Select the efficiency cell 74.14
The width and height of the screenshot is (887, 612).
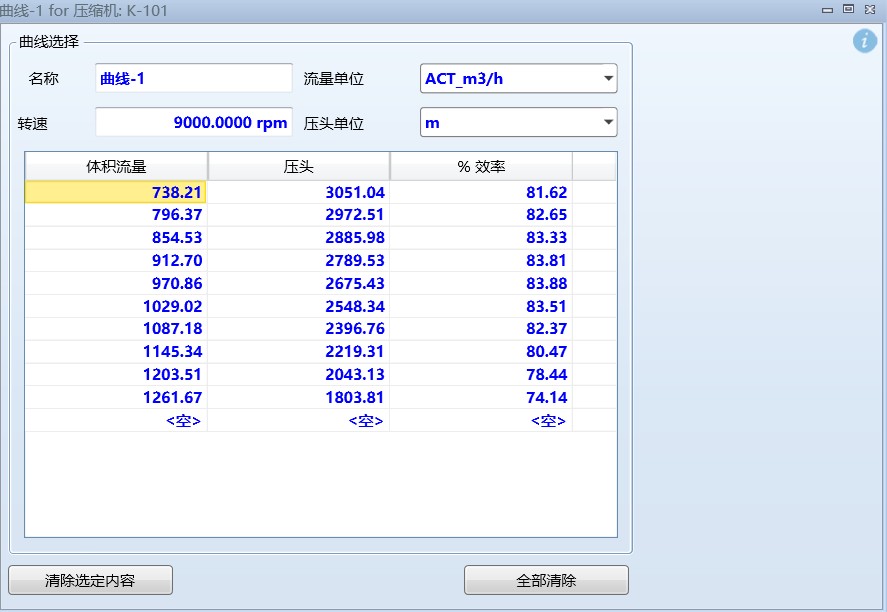pos(481,397)
